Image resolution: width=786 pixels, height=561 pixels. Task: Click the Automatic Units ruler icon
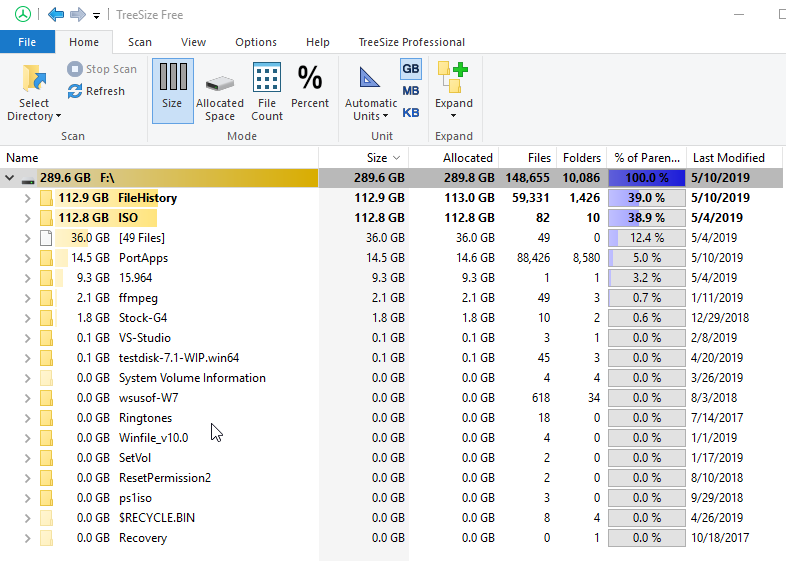click(x=370, y=78)
